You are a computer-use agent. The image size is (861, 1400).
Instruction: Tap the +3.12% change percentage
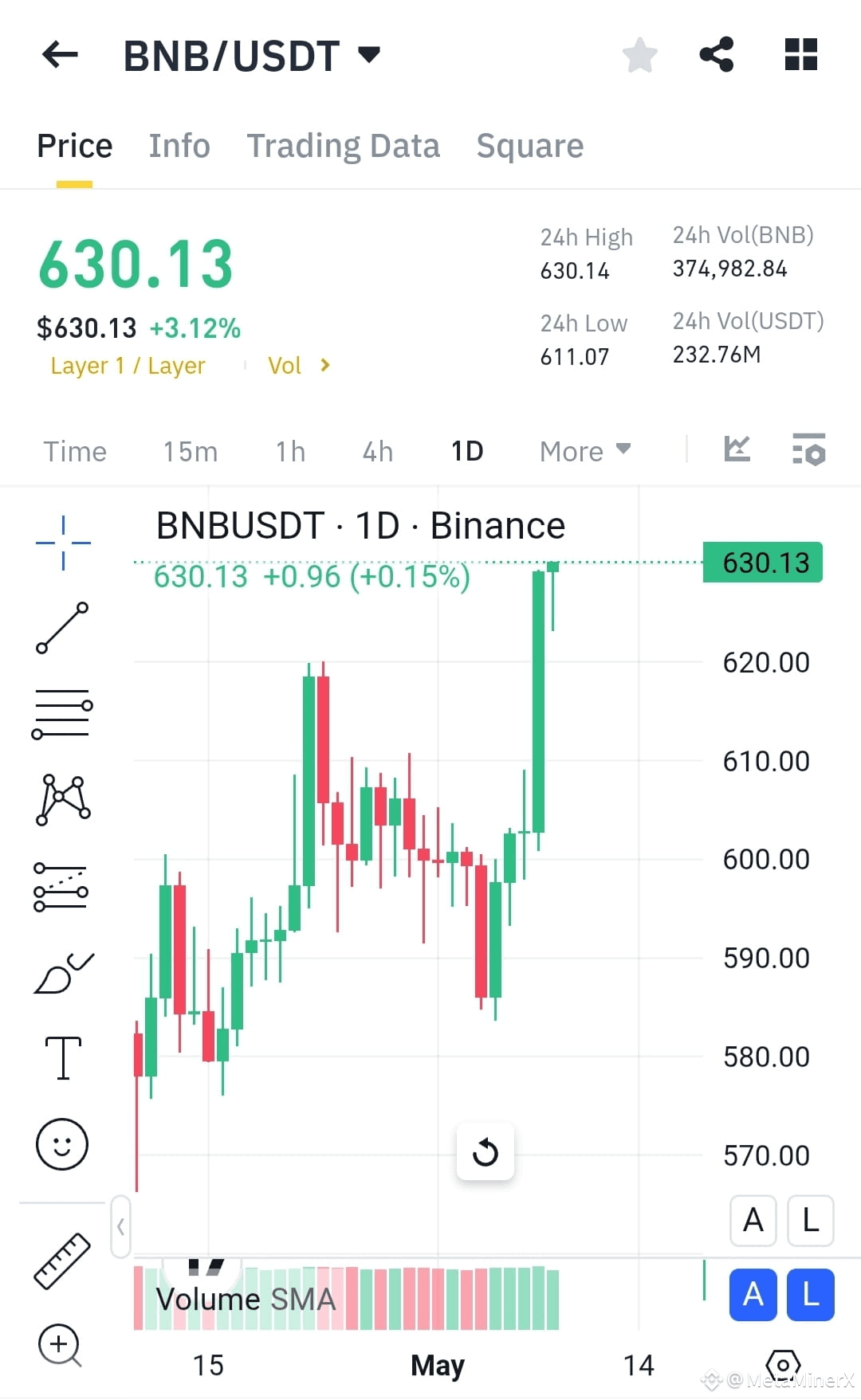pos(195,328)
